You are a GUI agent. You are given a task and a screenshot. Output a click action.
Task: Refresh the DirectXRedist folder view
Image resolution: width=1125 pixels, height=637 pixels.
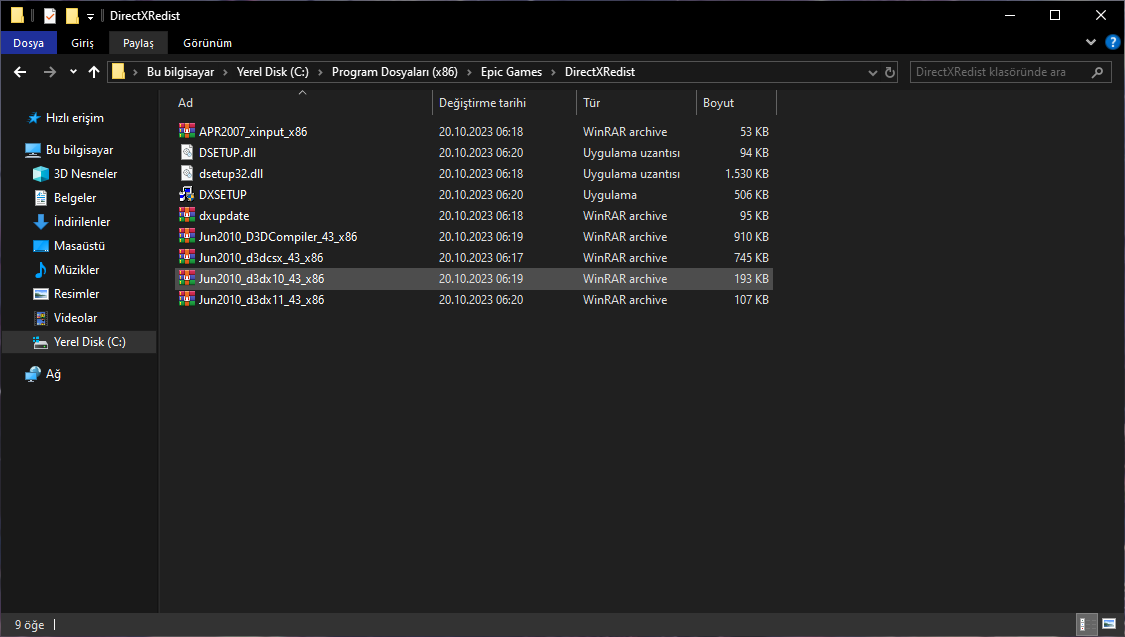890,72
